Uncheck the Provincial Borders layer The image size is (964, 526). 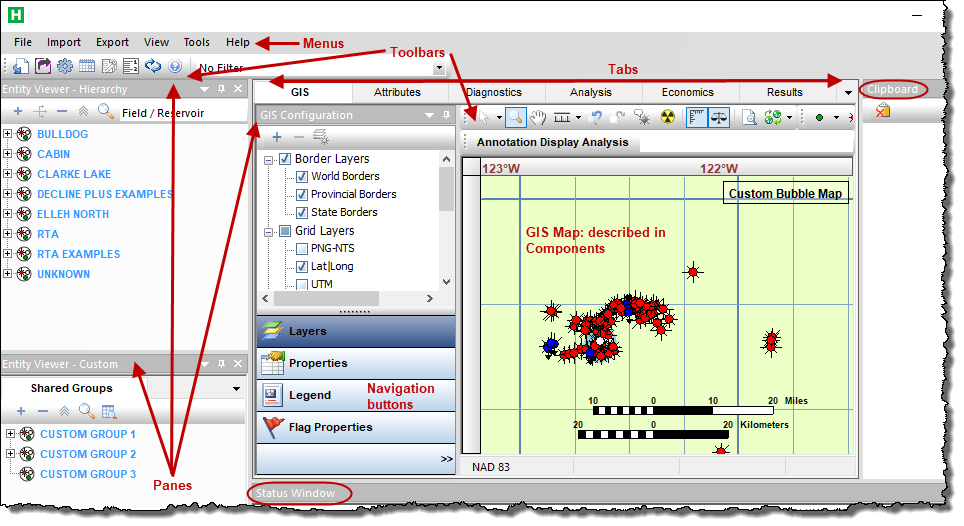point(302,195)
